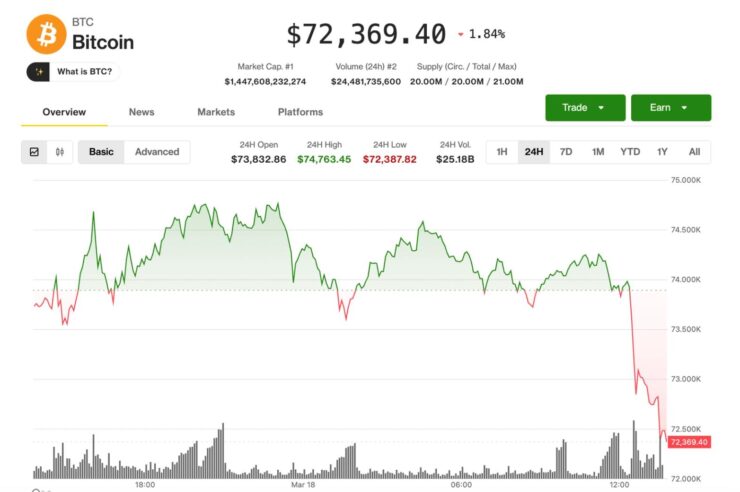Click the 24H High value
740x492 pixels.
(x=324, y=159)
